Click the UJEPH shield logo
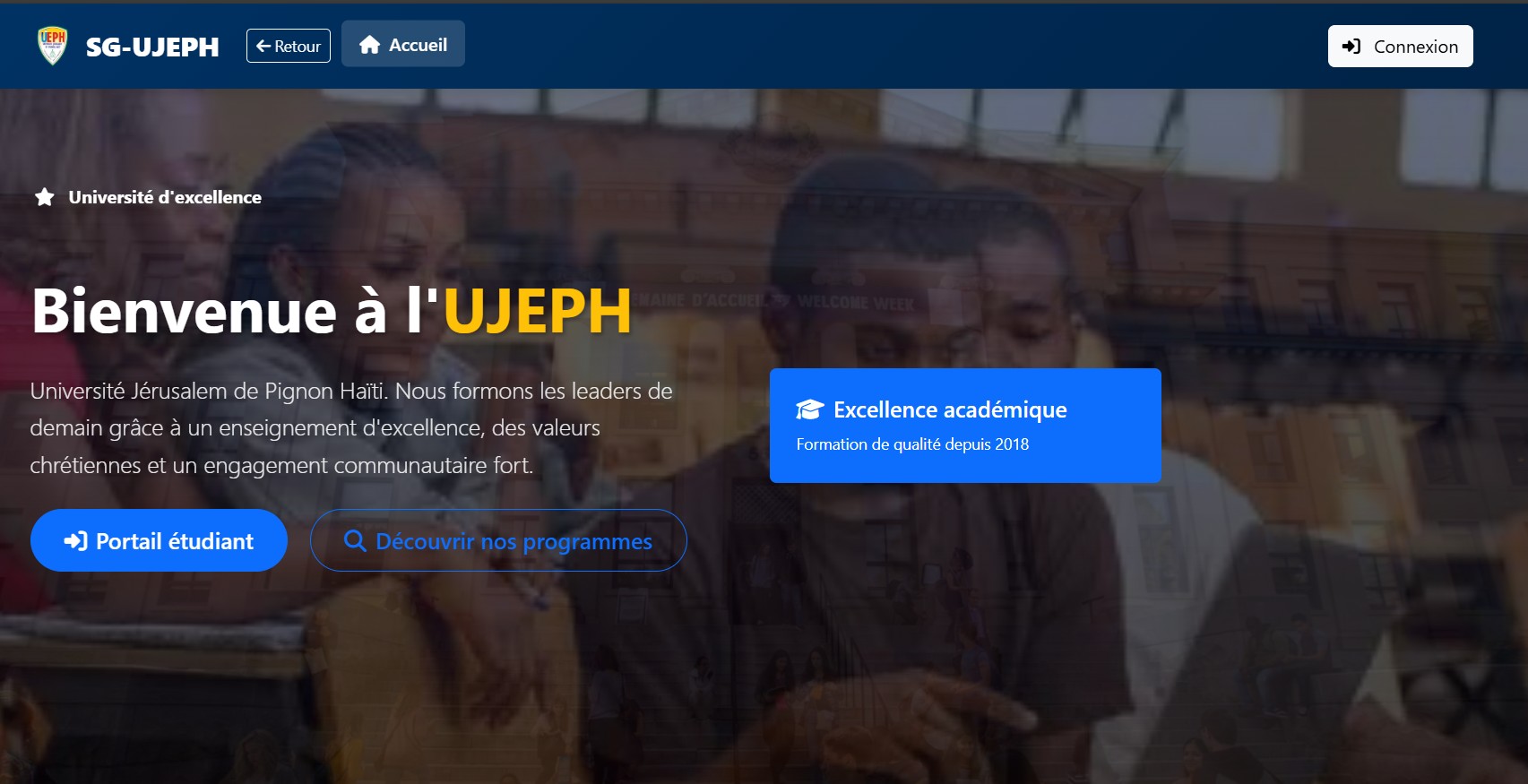This screenshot has height=784, width=1528. click(53, 46)
